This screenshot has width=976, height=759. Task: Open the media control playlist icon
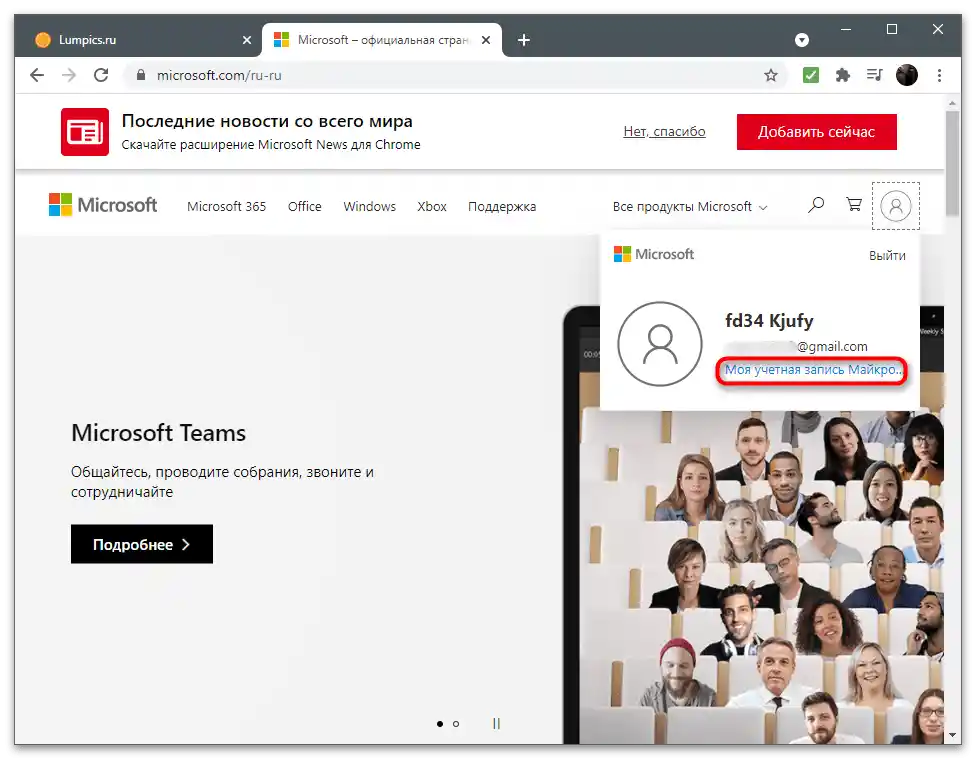(875, 75)
